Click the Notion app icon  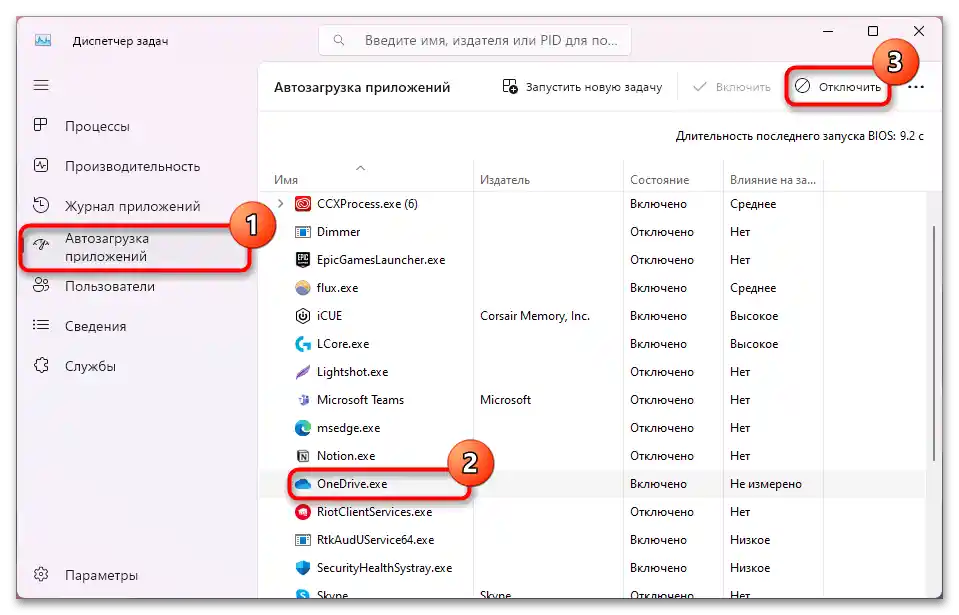(x=302, y=455)
